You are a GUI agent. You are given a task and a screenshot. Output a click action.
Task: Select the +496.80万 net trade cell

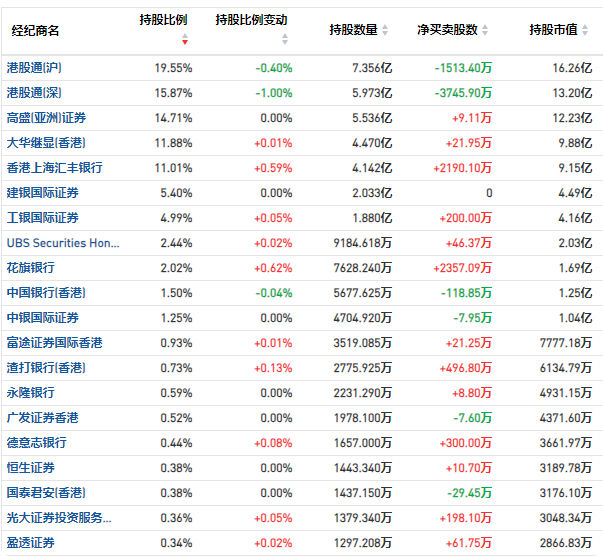pos(466,368)
